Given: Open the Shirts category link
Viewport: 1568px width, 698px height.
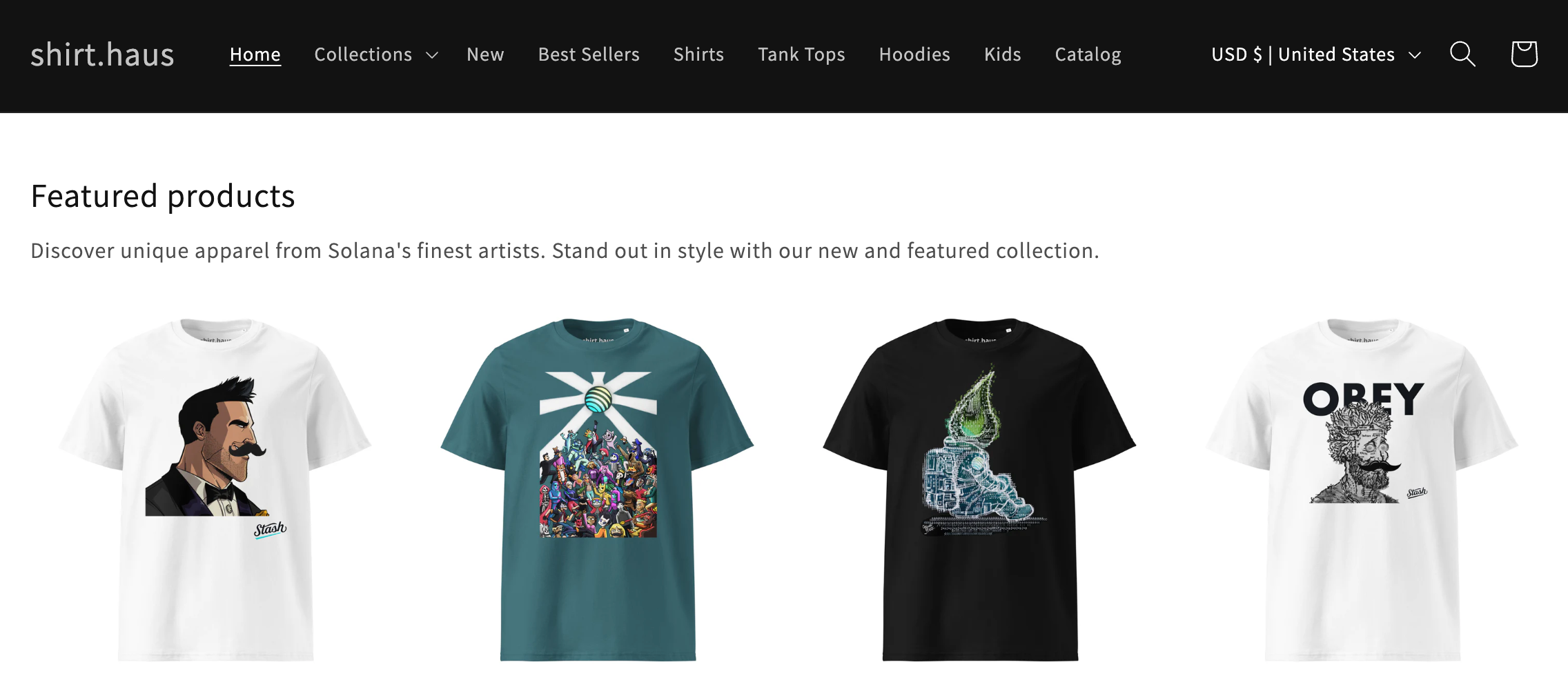Looking at the screenshot, I should 698,54.
